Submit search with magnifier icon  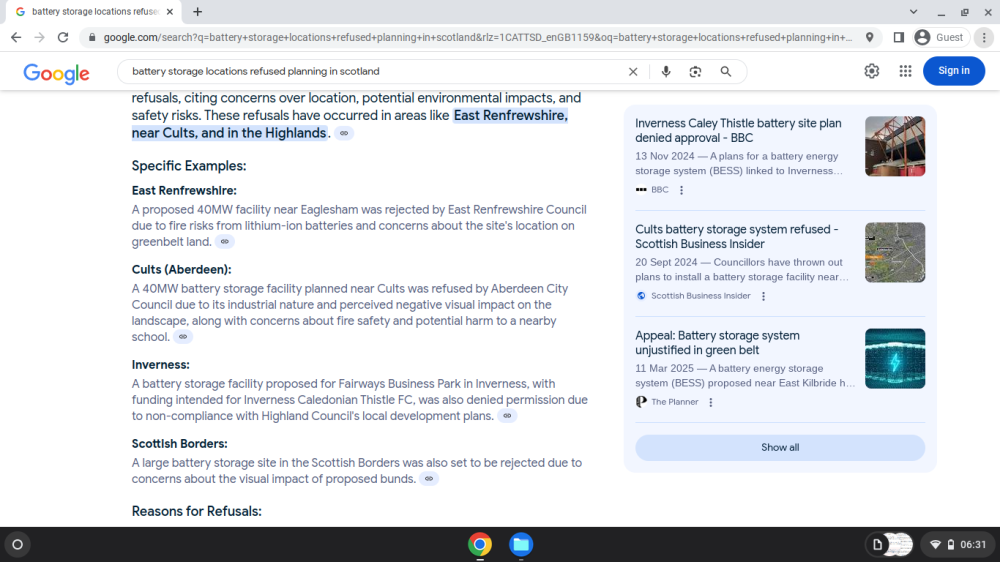click(x=726, y=71)
